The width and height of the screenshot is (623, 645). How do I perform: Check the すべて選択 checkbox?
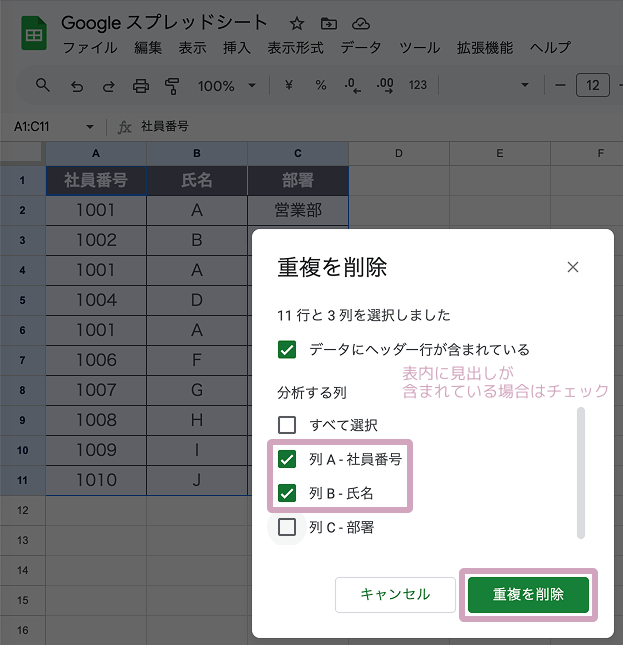[x=287, y=425]
